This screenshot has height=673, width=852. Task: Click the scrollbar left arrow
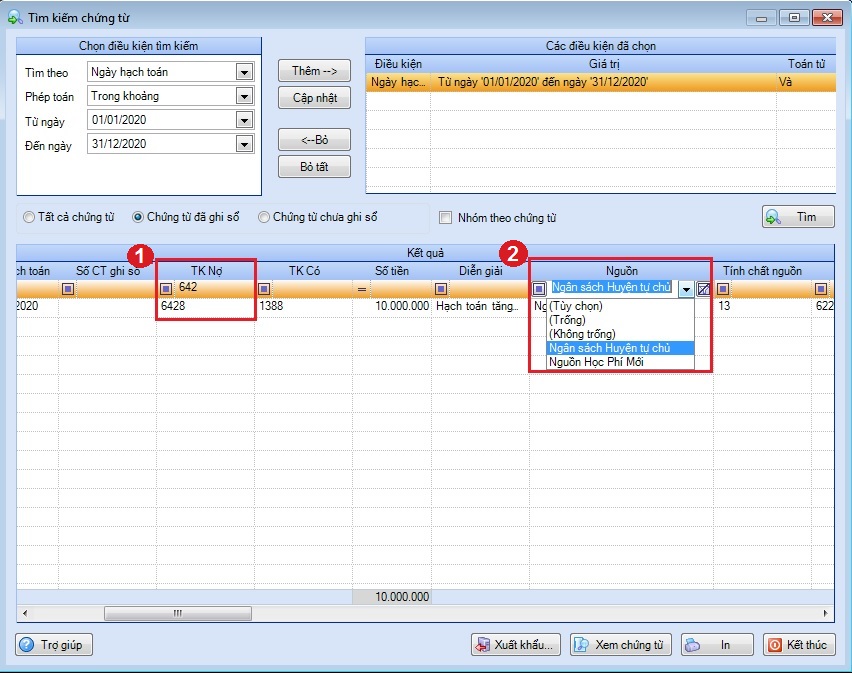pyautogui.click(x=24, y=613)
